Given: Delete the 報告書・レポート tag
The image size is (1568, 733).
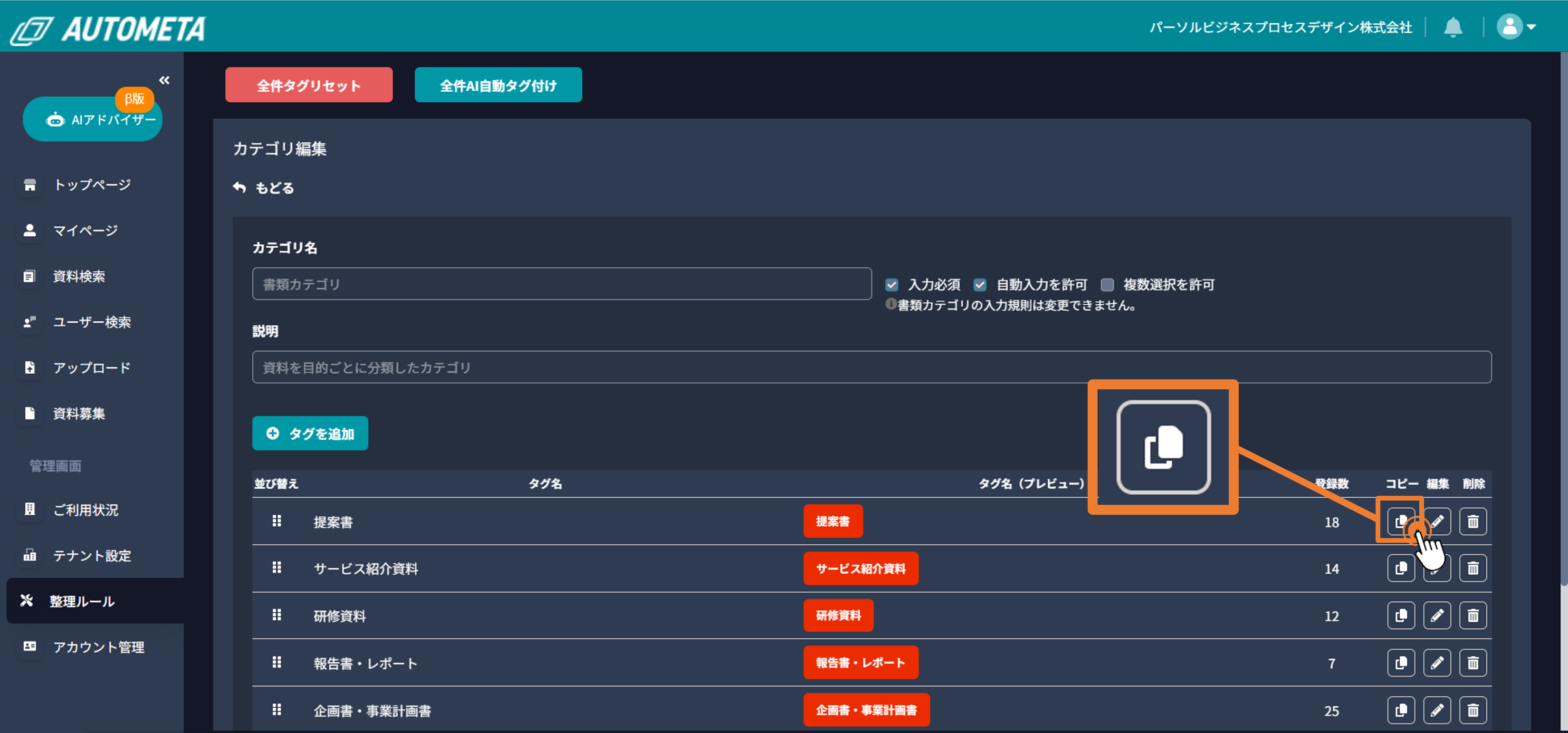Looking at the screenshot, I should 1473,662.
